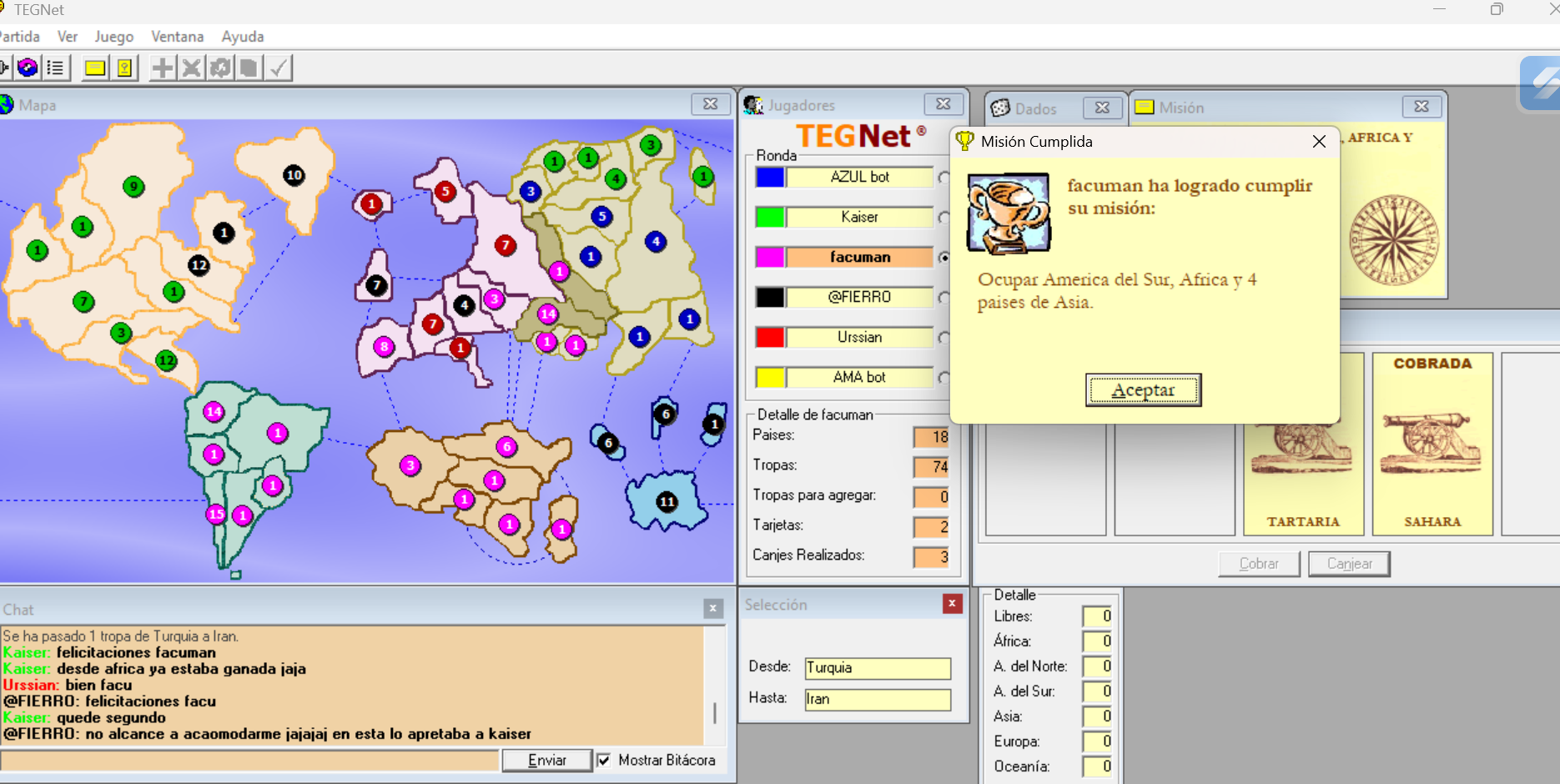Open the Ventana menu

177,37
